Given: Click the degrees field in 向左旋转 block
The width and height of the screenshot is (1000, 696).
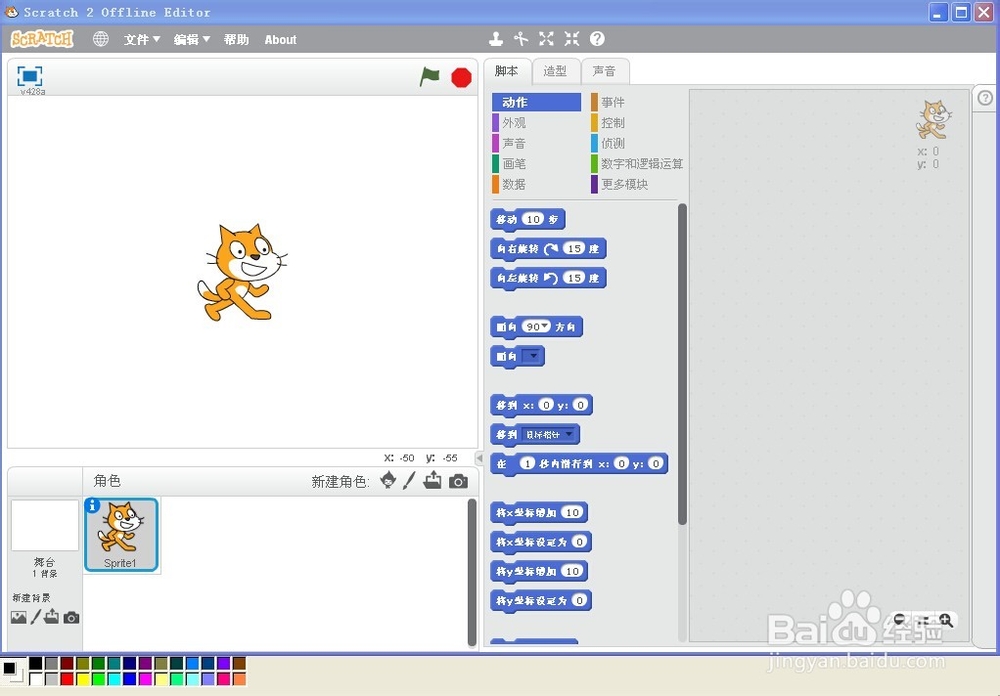Looking at the screenshot, I should tap(574, 278).
